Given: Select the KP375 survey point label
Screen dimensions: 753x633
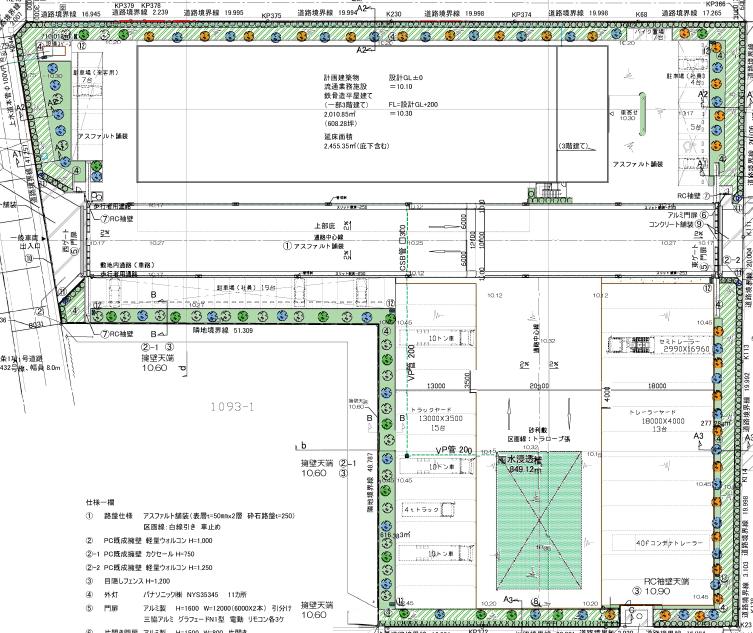Looking at the screenshot, I should click(x=271, y=16).
